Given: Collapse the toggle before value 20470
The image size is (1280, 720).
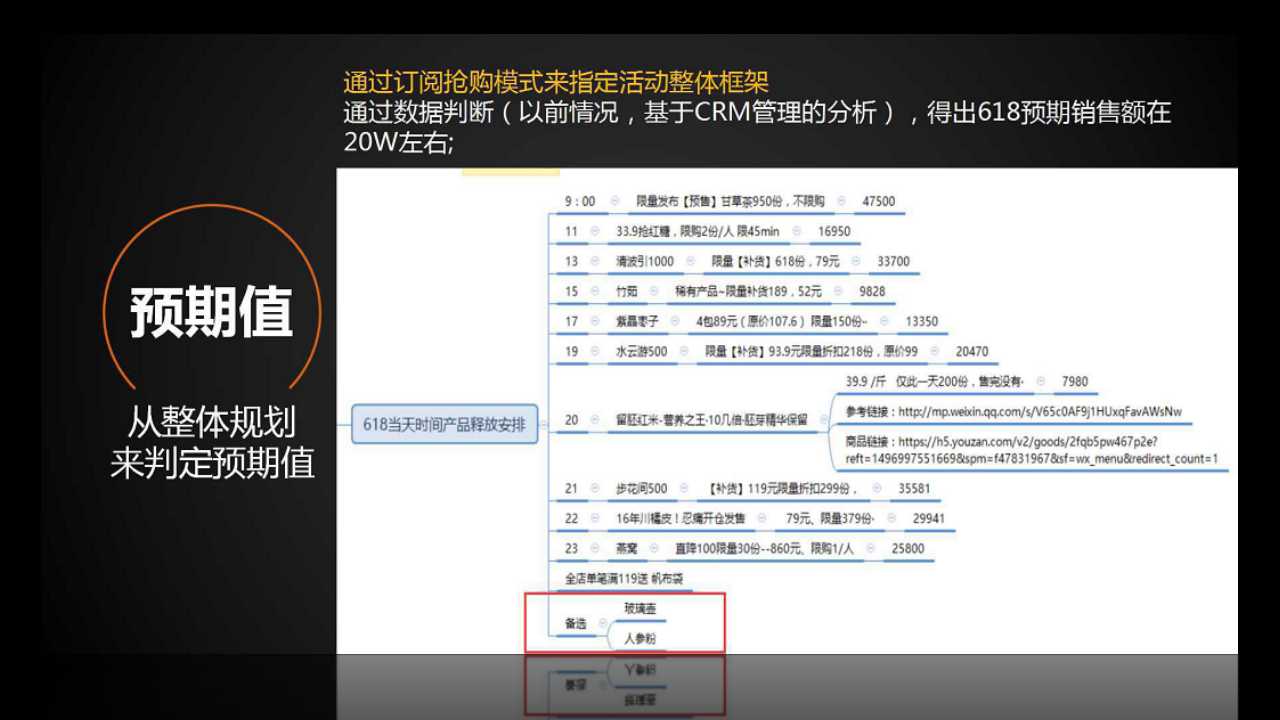Looking at the screenshot, I should coord(936,351).
